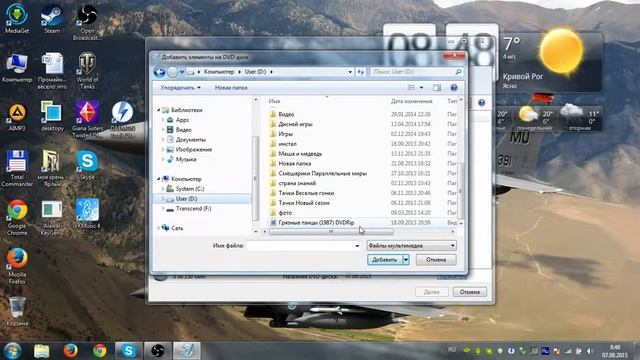This screenshot has width=640, height=360.
Task: Open the Корзина recycle bin
Action: pyautogui.click(x=17, y=311)
